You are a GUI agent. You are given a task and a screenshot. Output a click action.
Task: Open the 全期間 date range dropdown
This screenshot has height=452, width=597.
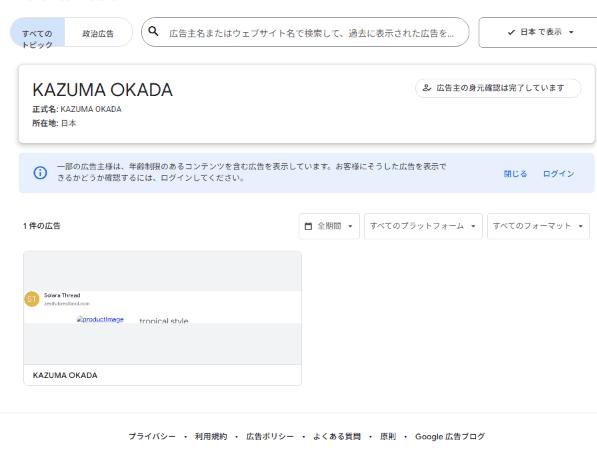(x=329, y=226)
